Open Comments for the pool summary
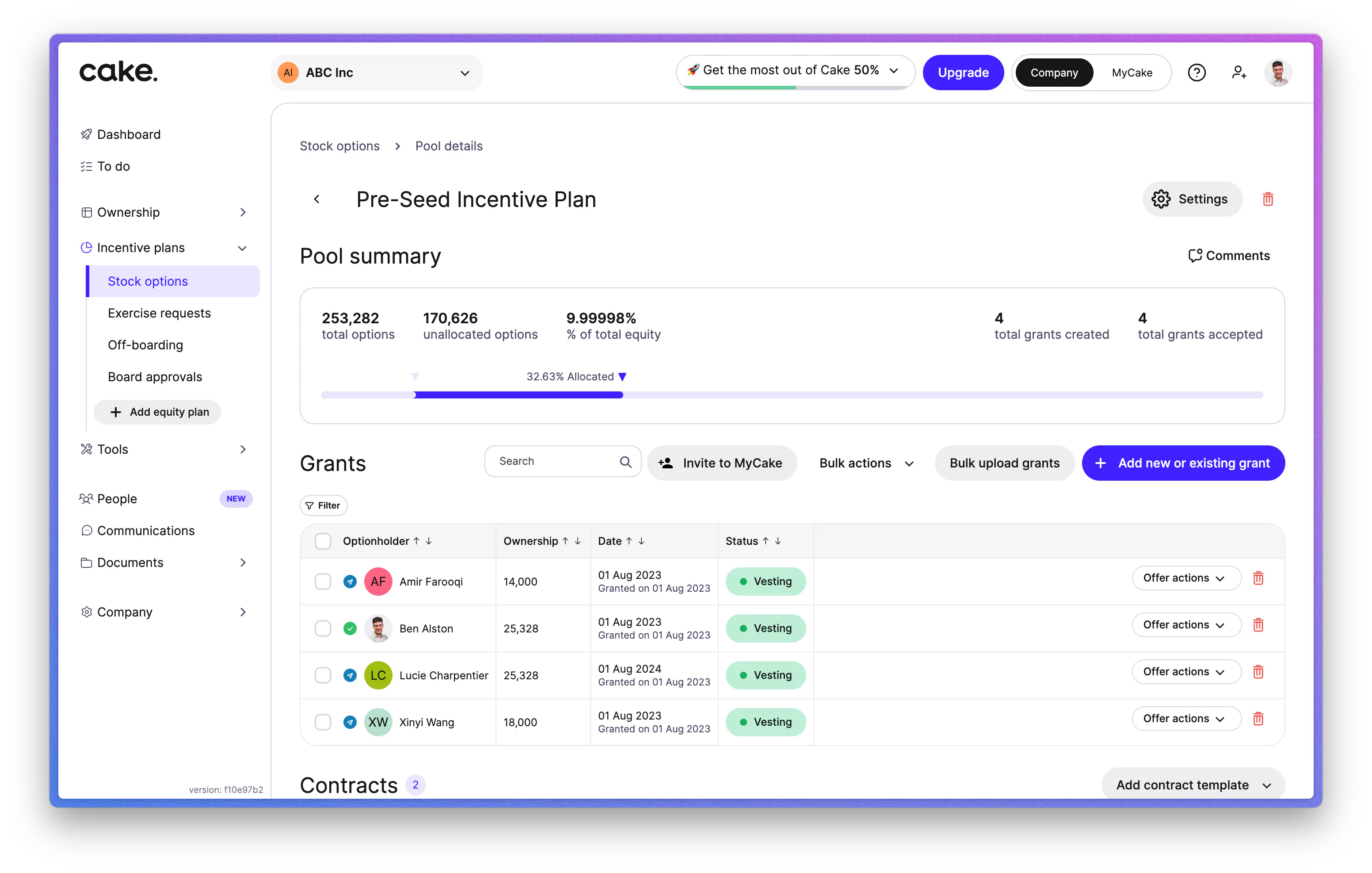Viewport: 1372px width, 873px height. pos(1229,256)
